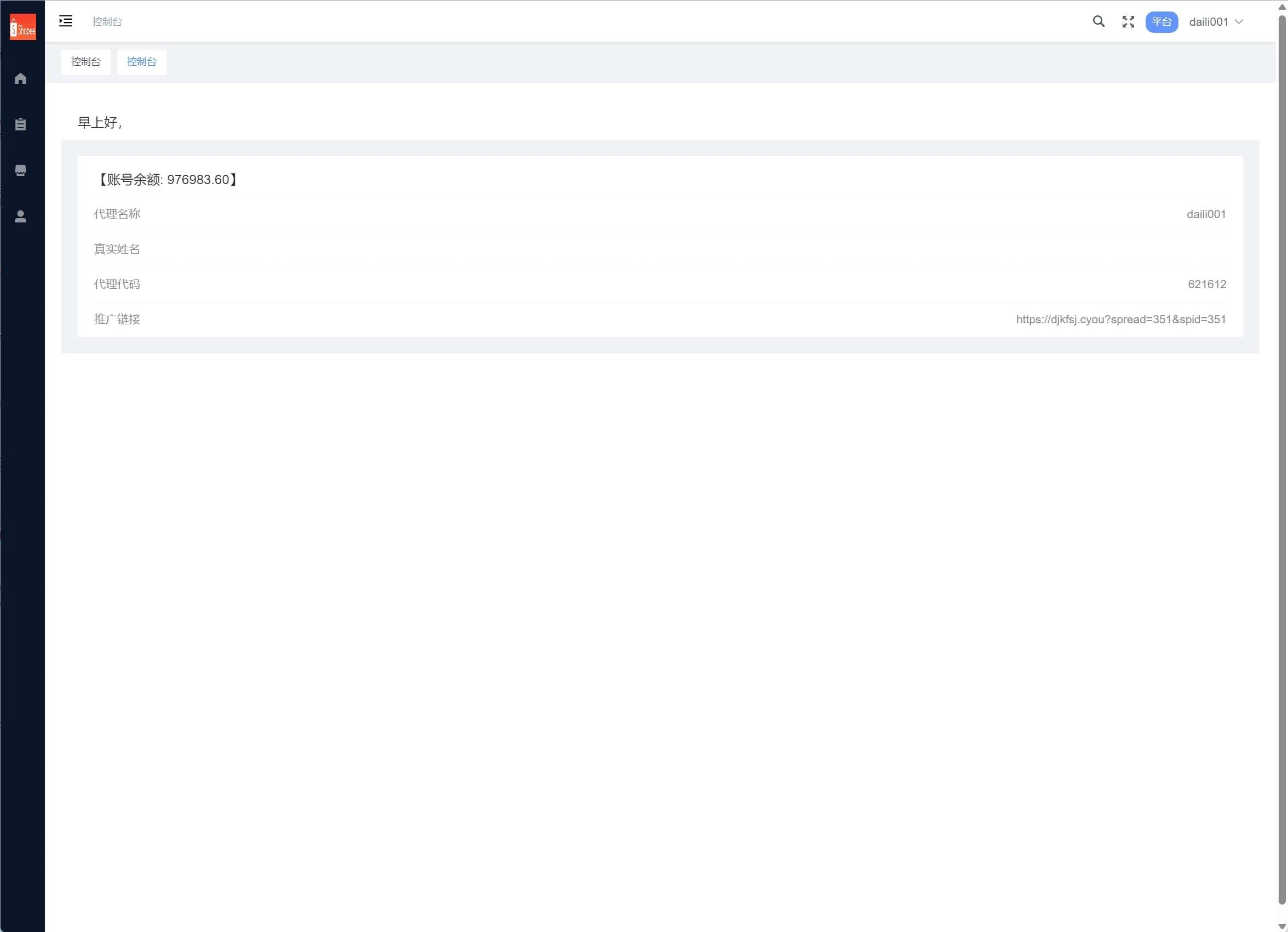Click the account balance 976983.60 heading
Screen dimensions: 1288x932
click(167, 180)
